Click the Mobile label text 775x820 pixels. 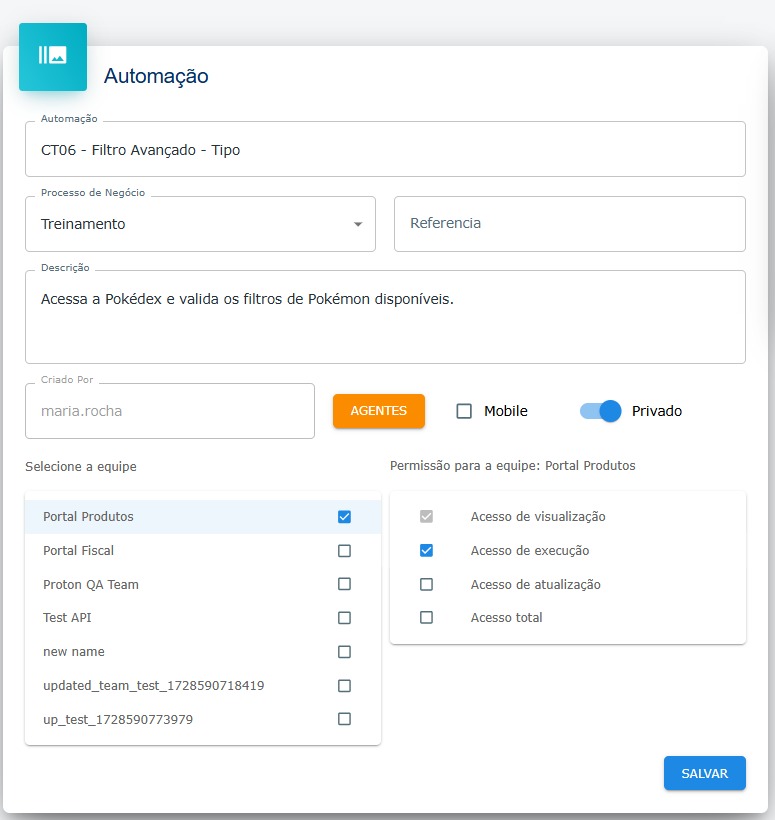[506, 411]
